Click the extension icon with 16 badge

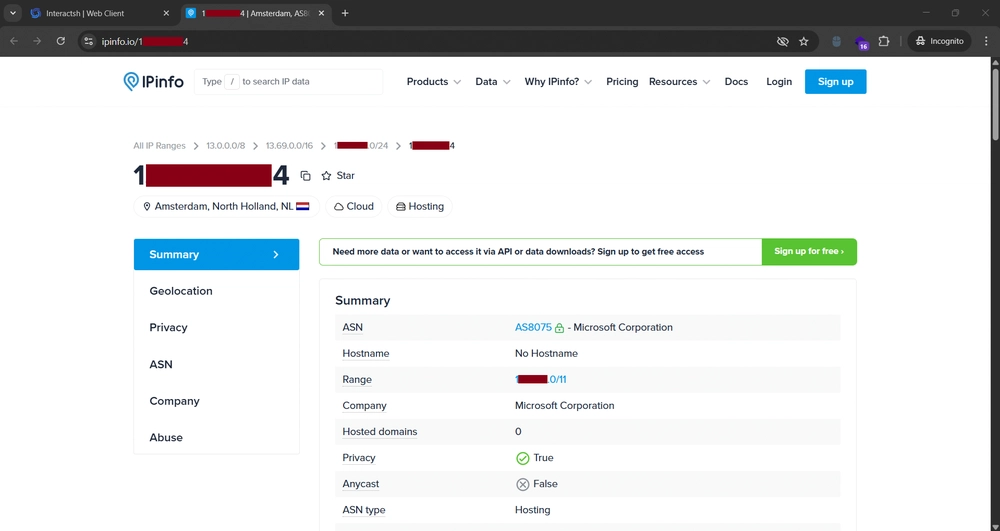861,42
